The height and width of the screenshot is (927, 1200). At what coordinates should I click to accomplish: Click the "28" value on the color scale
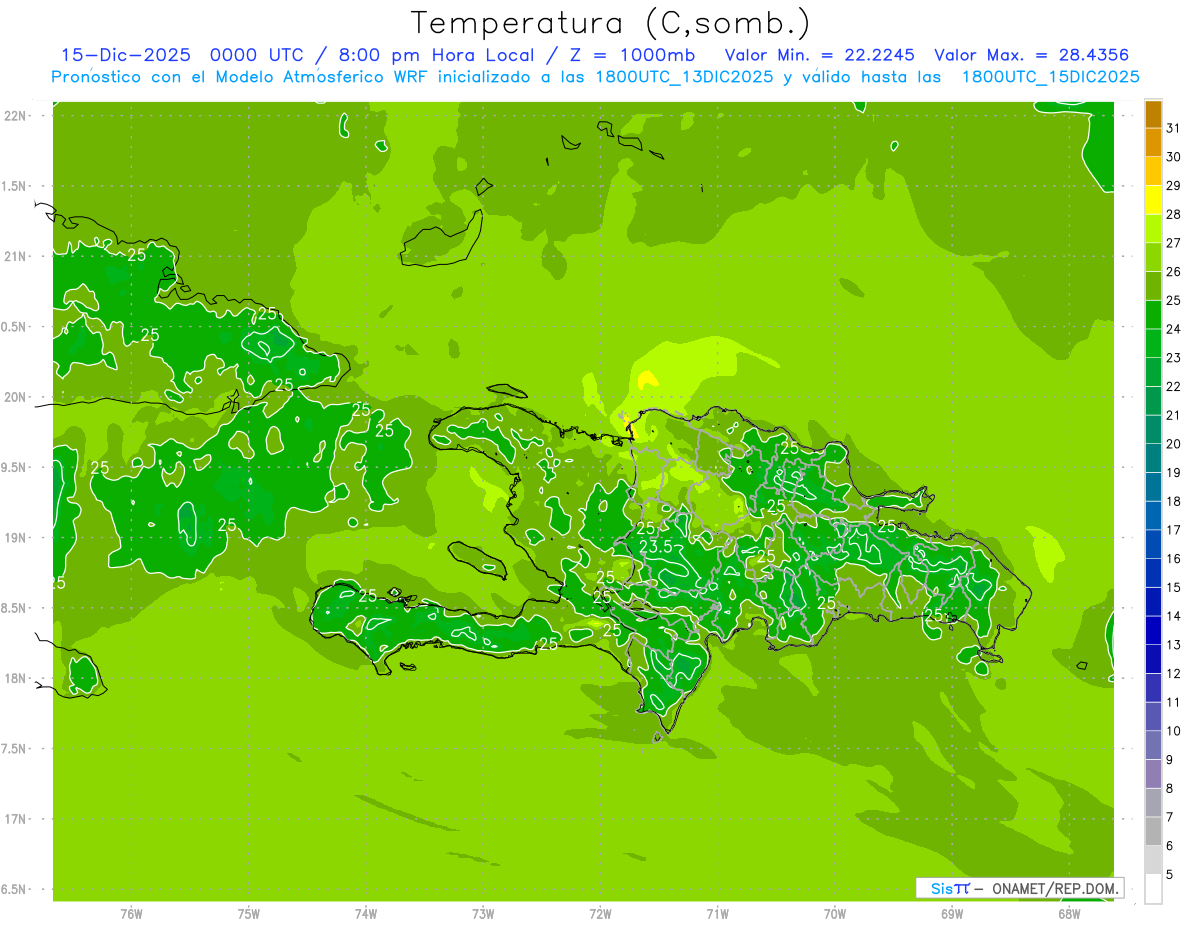click(1173, 214)
